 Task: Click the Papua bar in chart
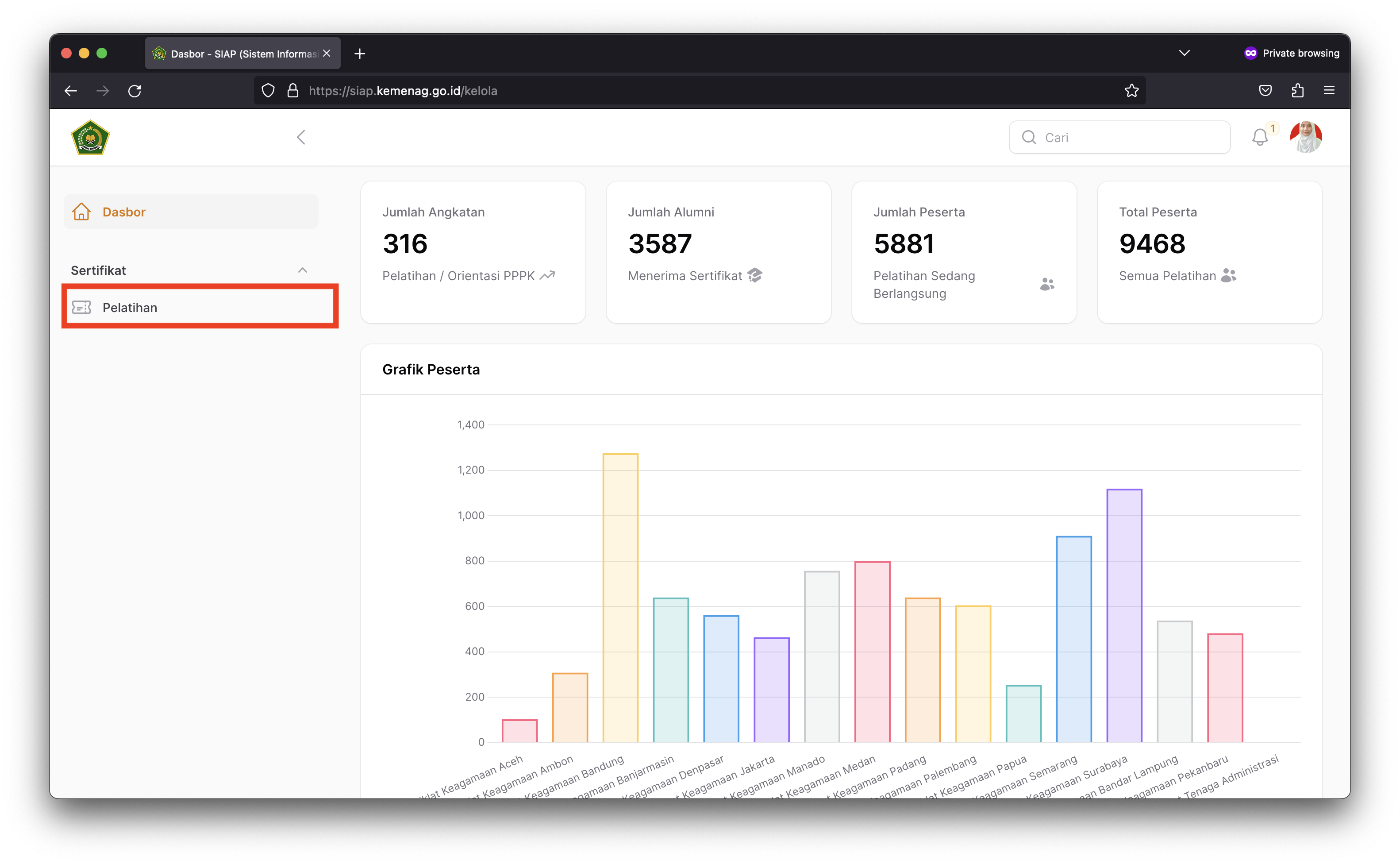[1023, 714]
